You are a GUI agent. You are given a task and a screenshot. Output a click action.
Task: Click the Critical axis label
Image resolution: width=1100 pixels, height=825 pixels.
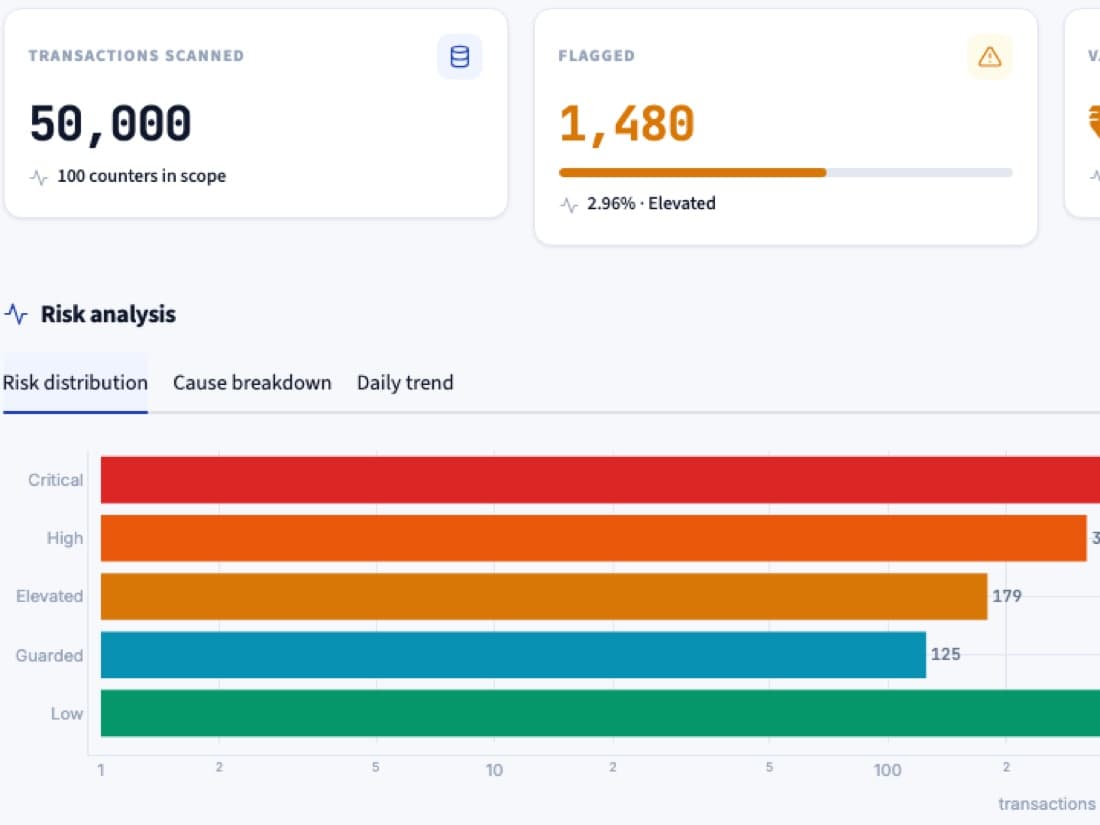(x=55, y=480)
